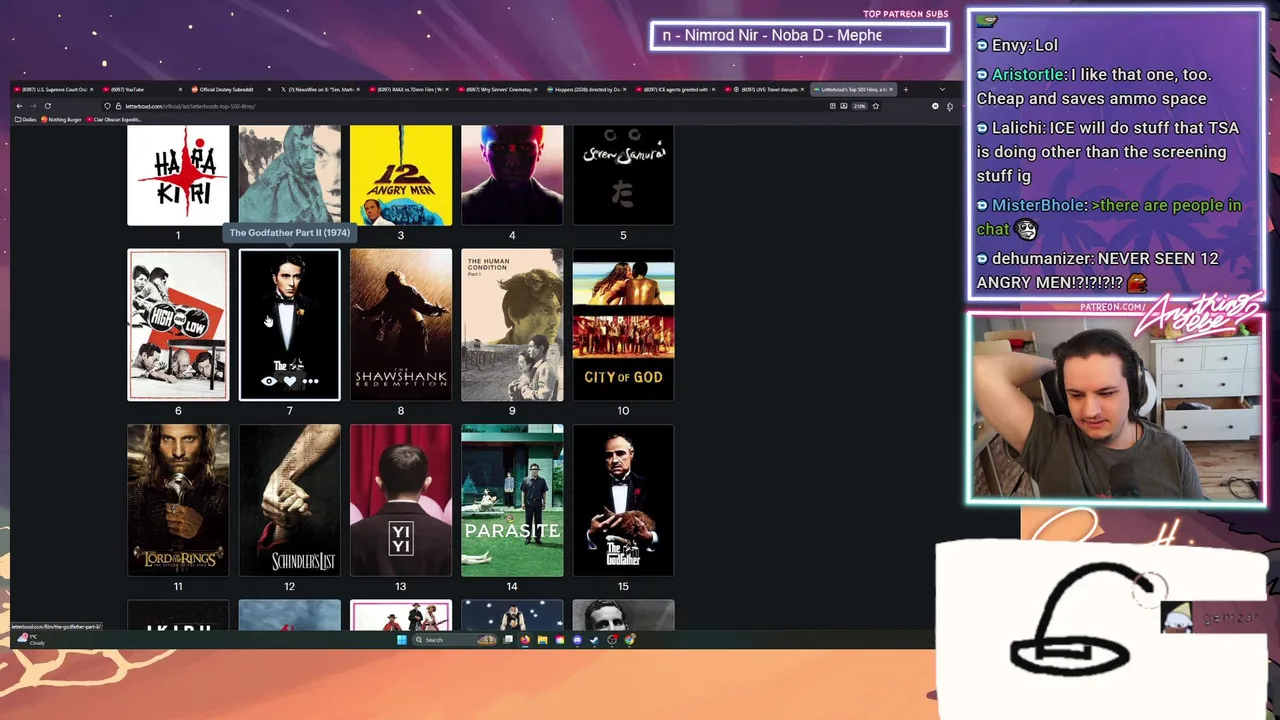Open the Seven Samurai poster

point(623,175)
